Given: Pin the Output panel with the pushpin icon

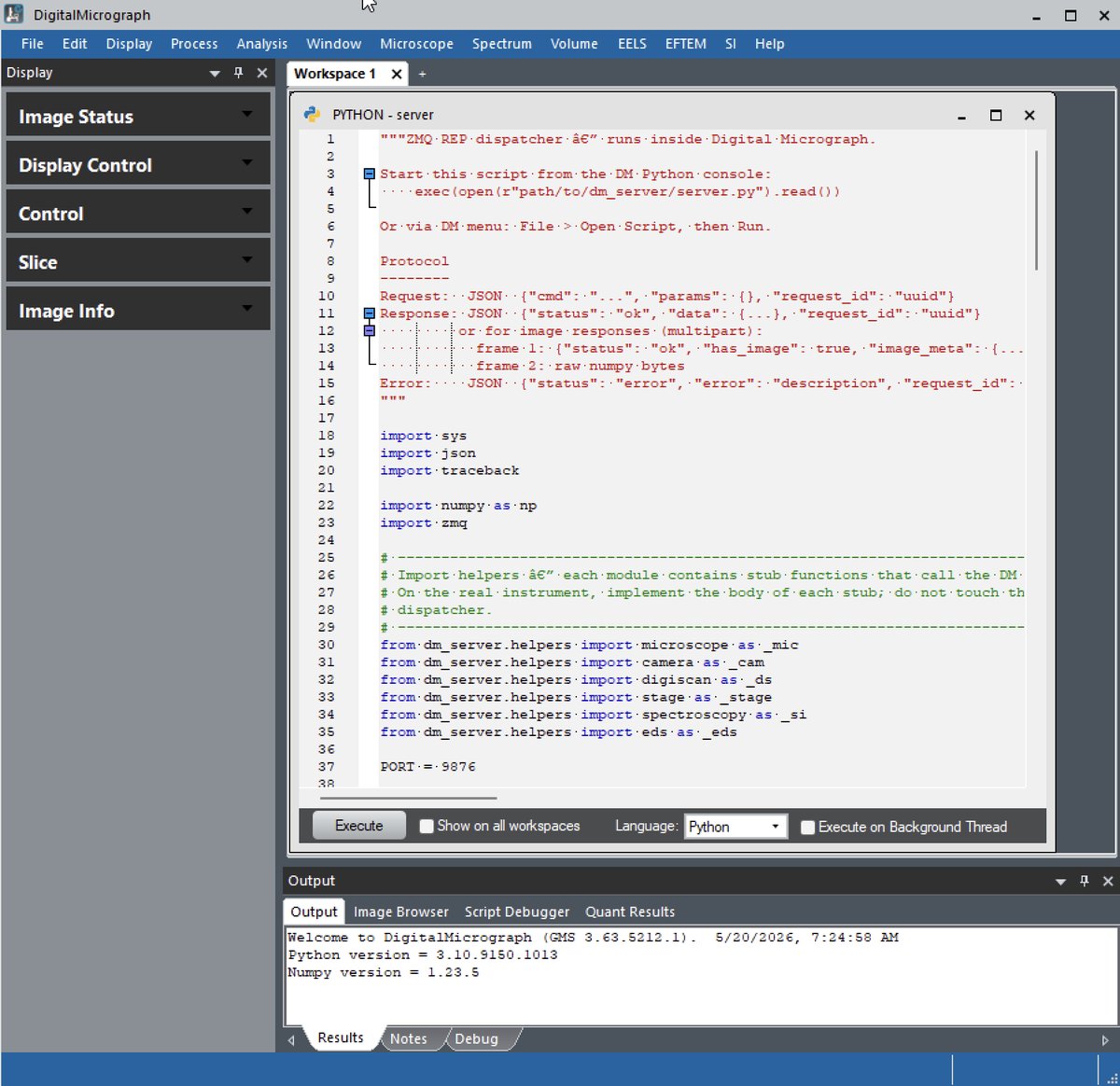Looking at the screenshot, I should pos(1084,881).
